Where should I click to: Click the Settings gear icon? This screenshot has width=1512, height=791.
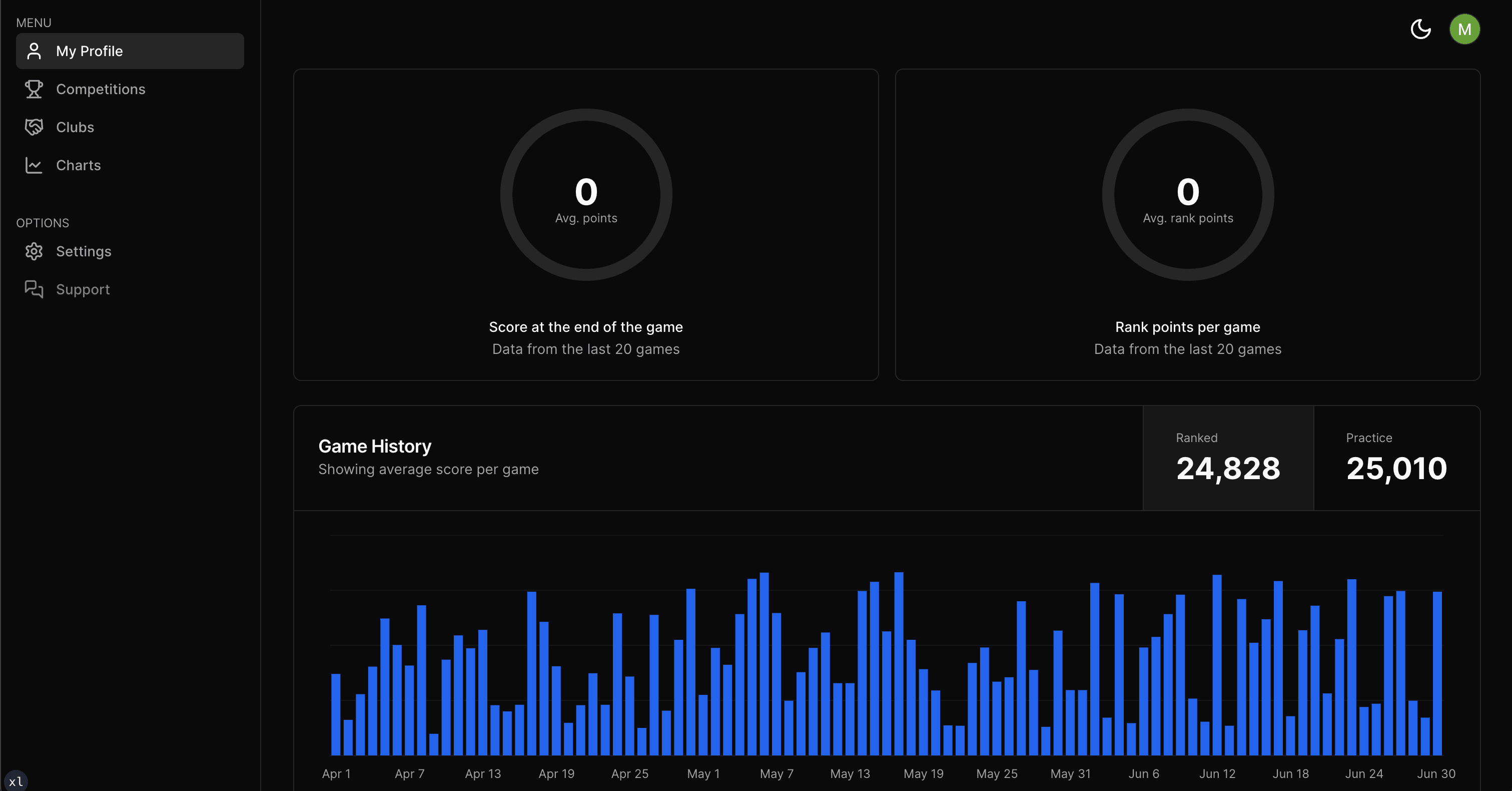pyautogui.click(x=34, y=251)
